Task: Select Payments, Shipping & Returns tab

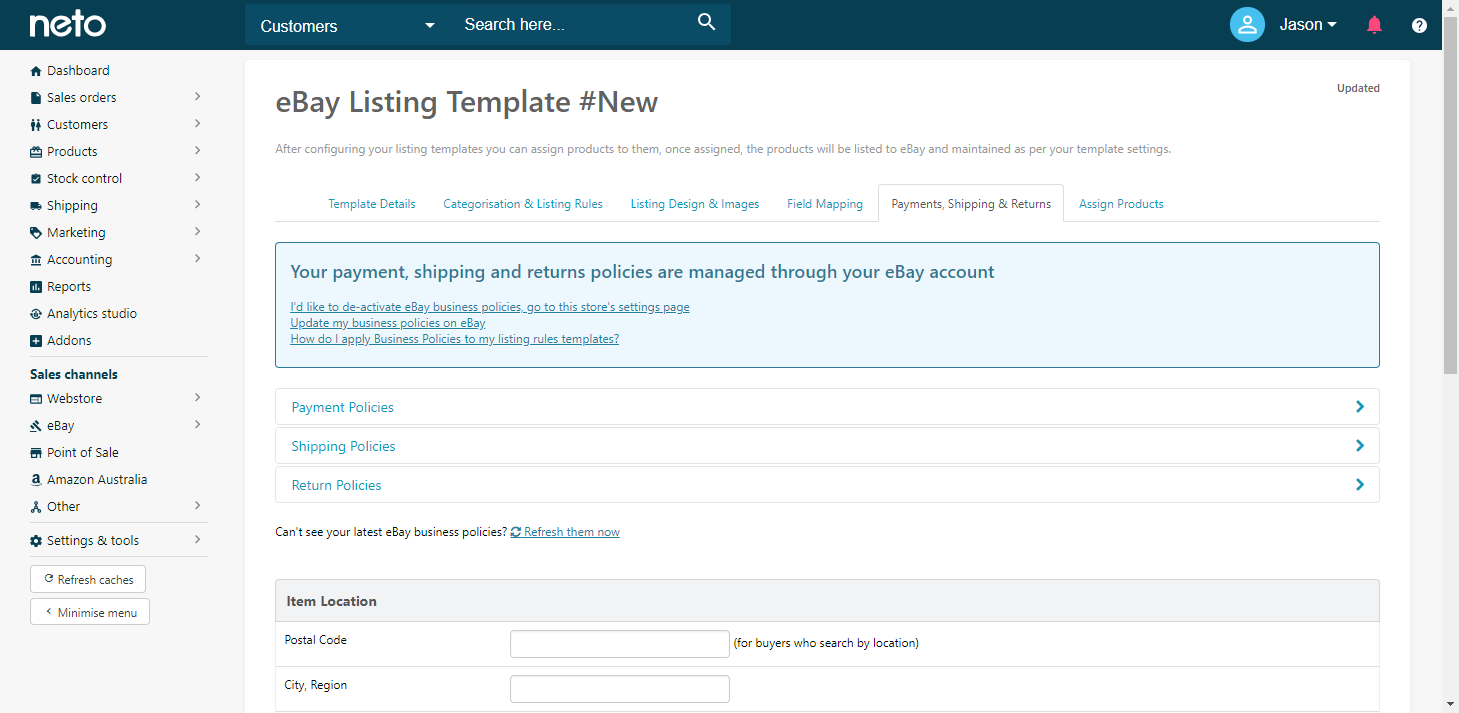Action: pos(971,204)
